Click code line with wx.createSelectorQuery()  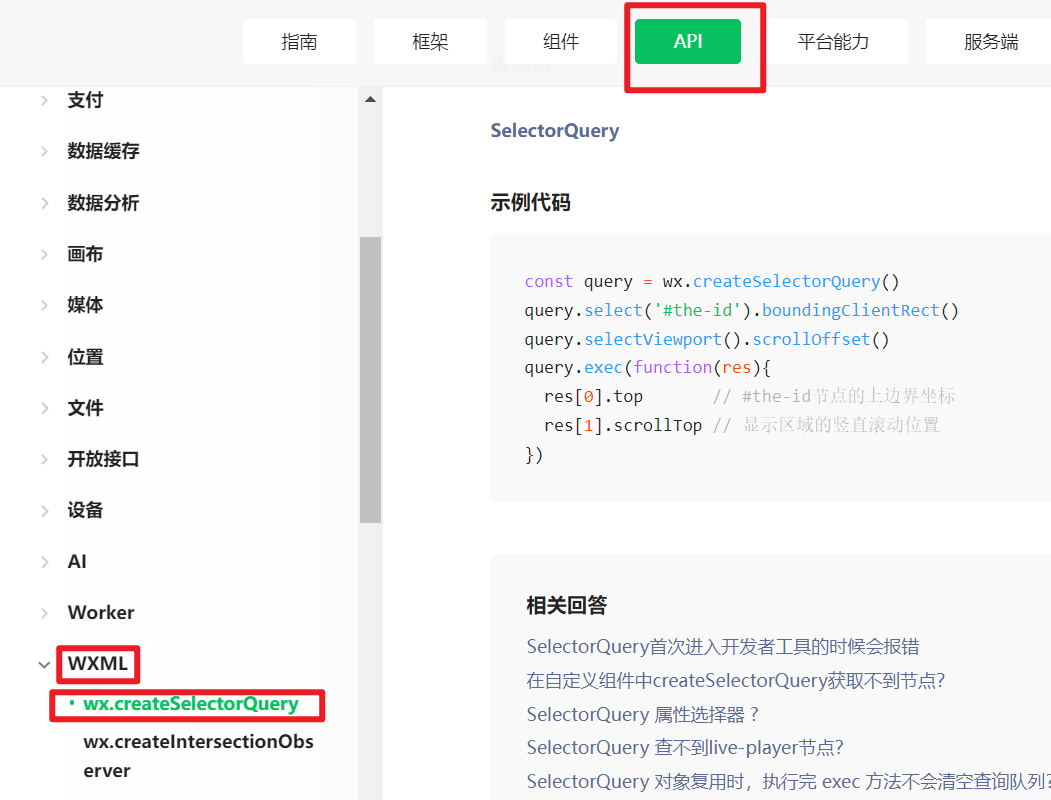[x=712, y=282]
